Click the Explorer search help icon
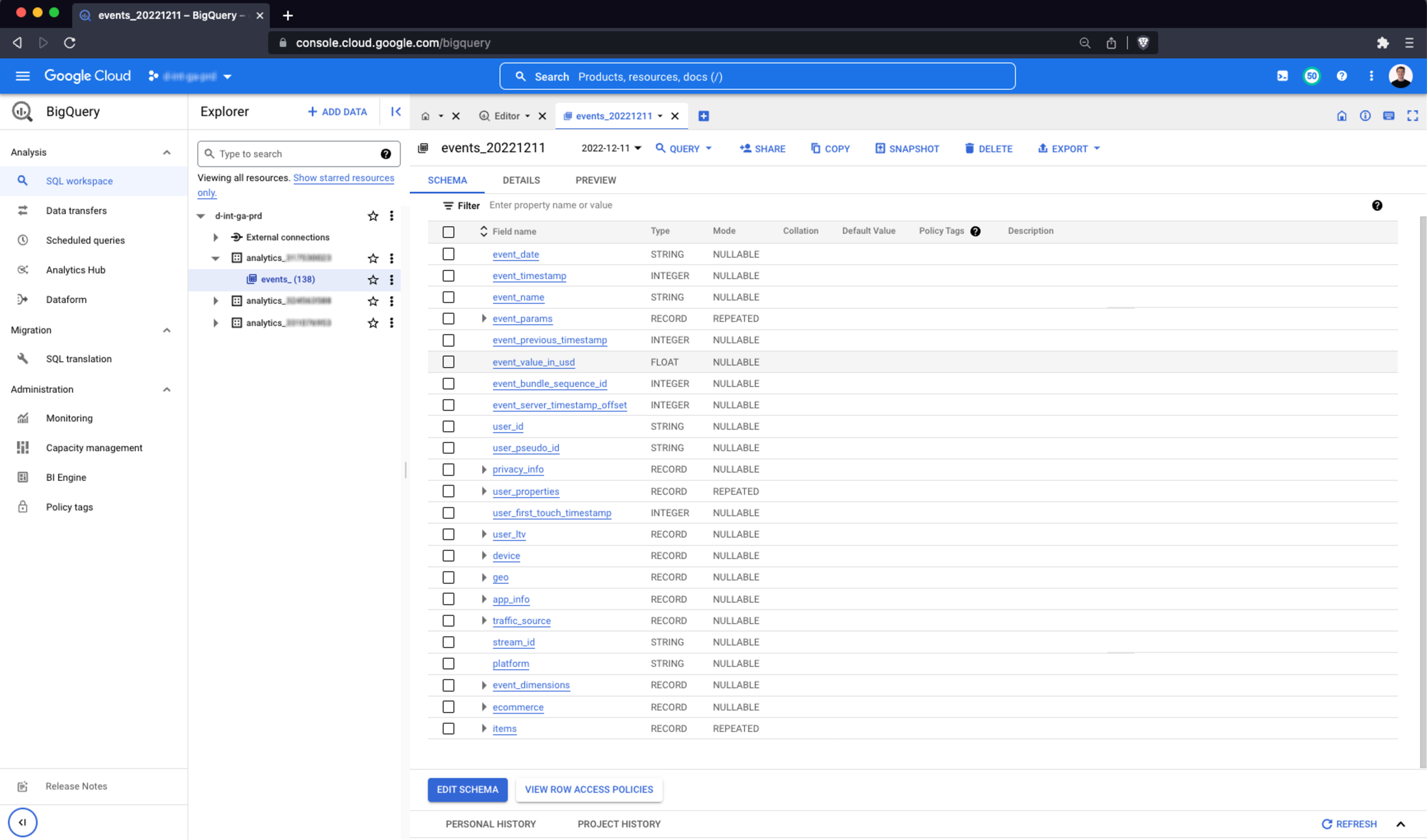Screen dimensions: 1427x840 point(386,154)
